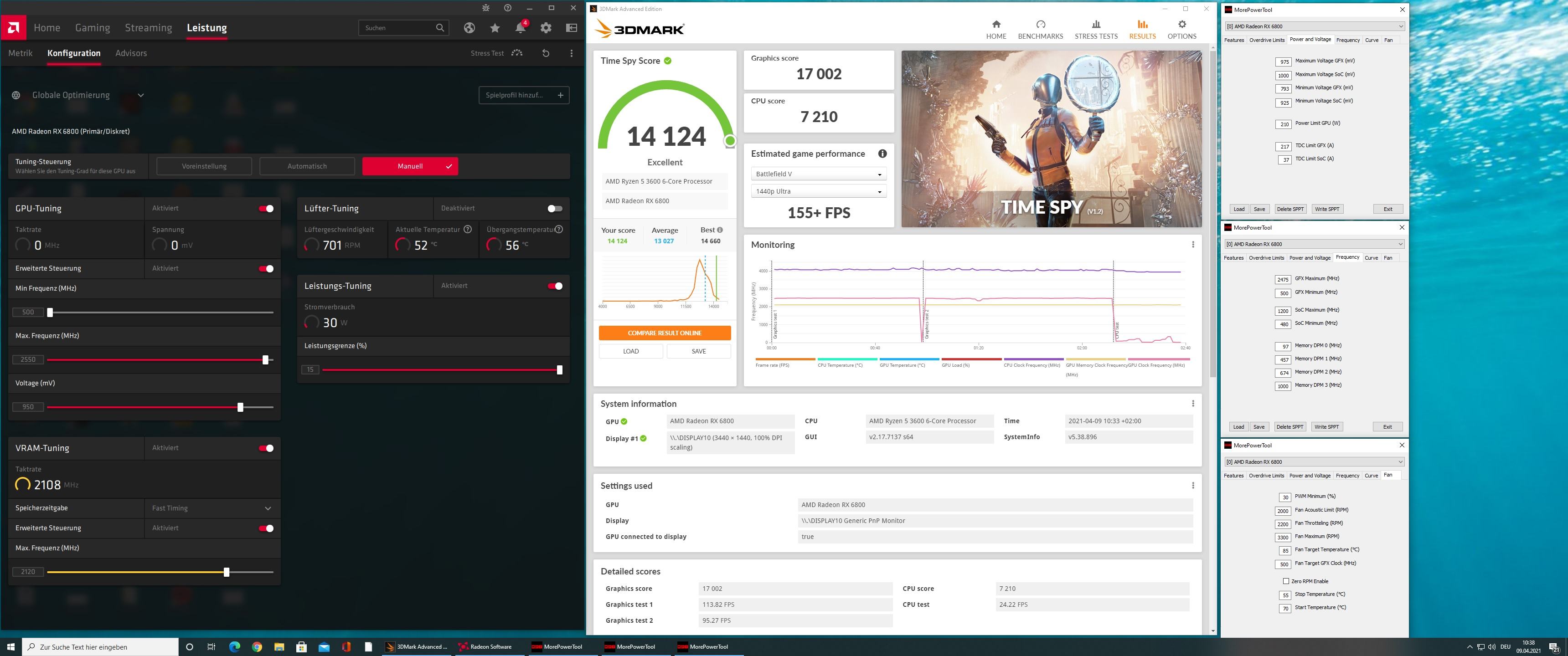
Task: Toggle Leistungs-Tuning switch
Action: coord(555,286)
